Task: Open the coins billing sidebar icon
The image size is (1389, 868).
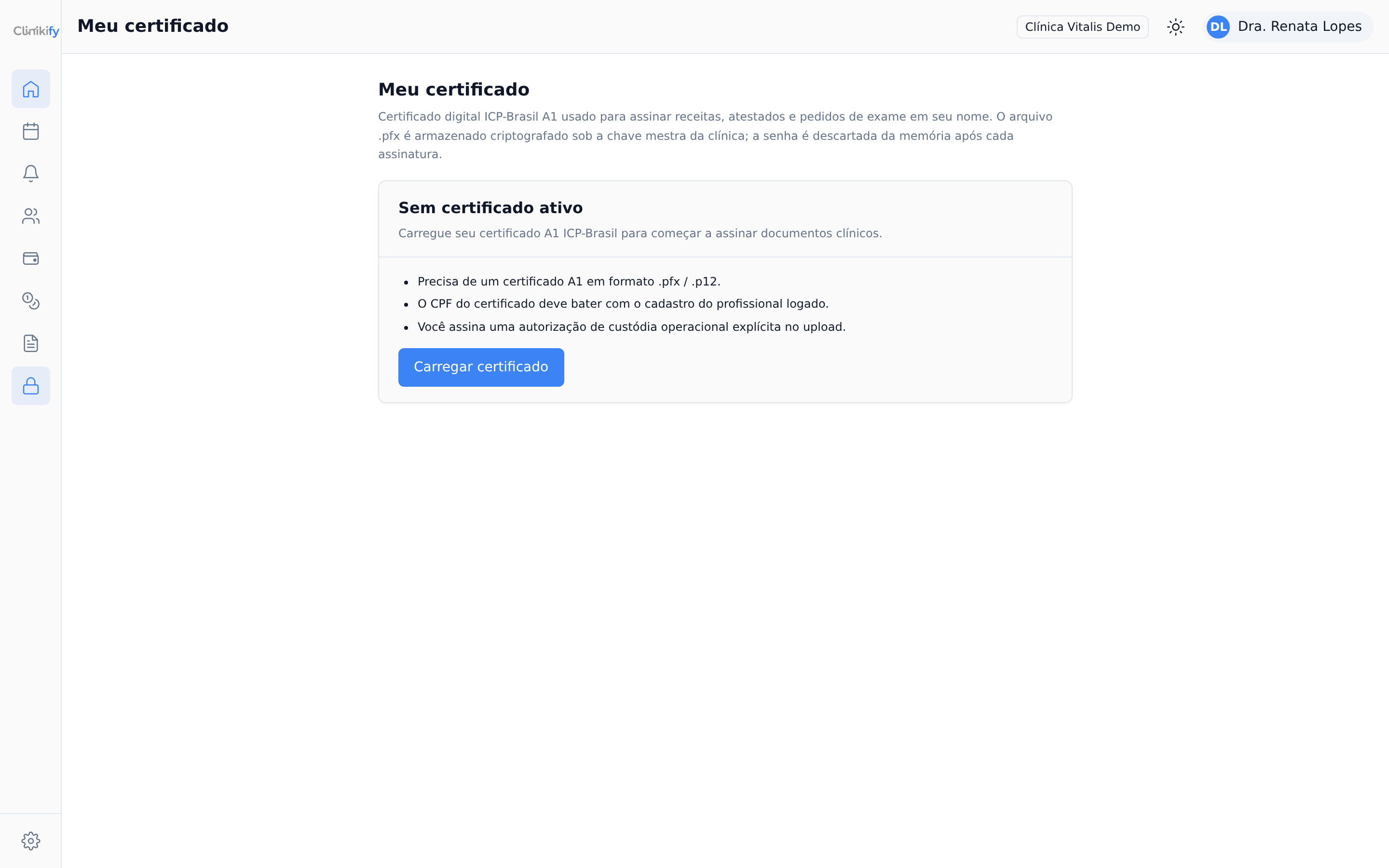Action: click(31, 301)
